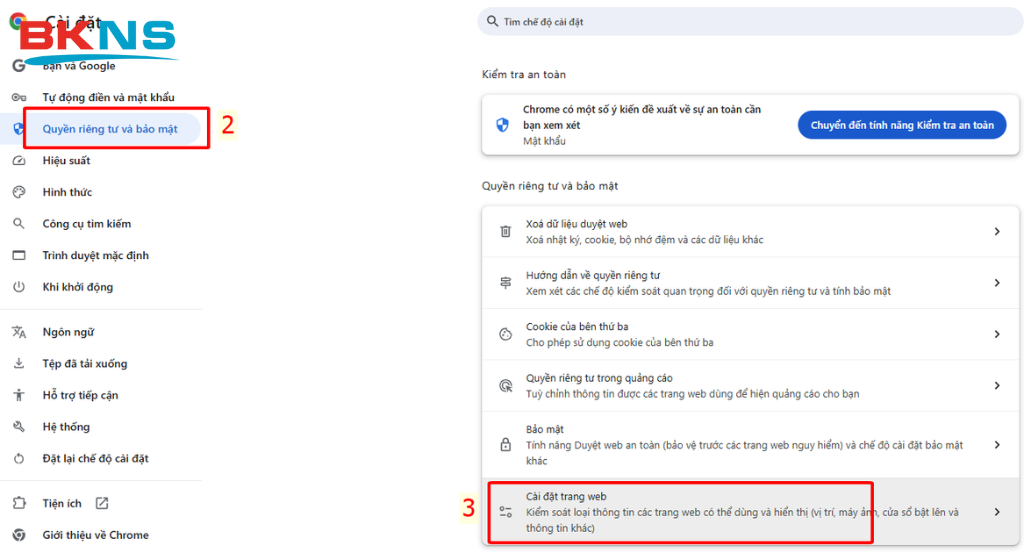The width and height of the screenshot is (1024, 559).
Task: Click the padlock icon beside Bảo mật
Action: (x=505, y=445)
